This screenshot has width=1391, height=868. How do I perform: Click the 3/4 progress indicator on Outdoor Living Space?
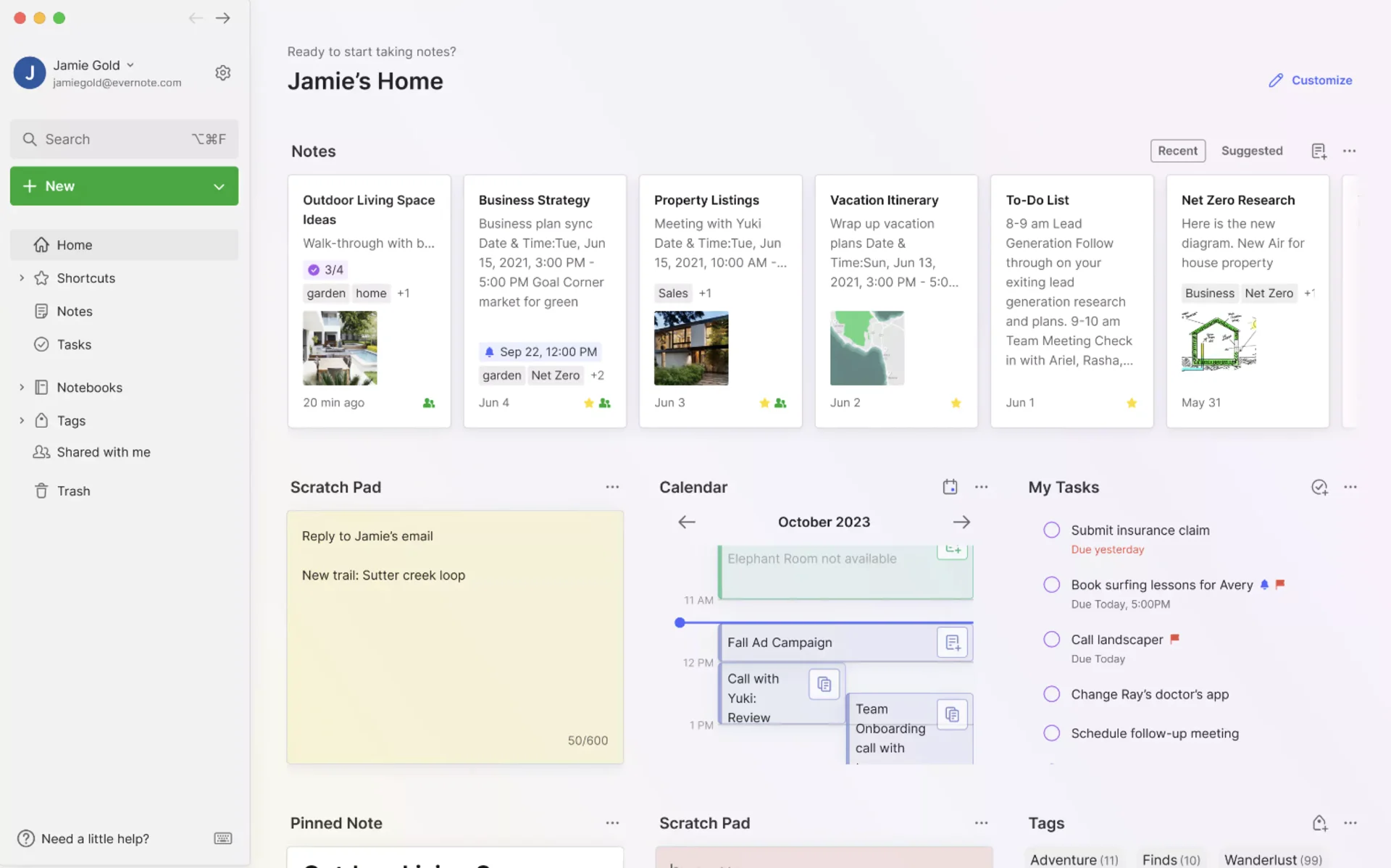[x=325, y=269]
